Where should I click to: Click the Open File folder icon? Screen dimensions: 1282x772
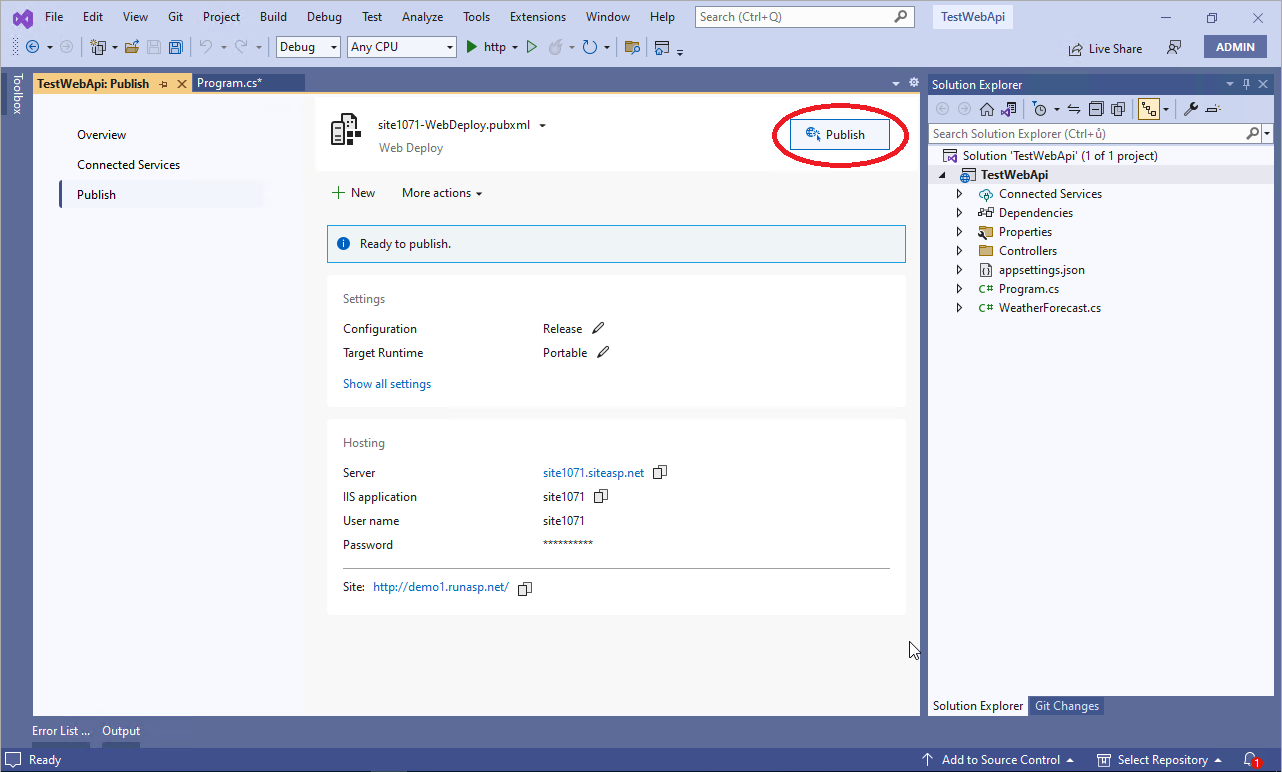[132, 47]
